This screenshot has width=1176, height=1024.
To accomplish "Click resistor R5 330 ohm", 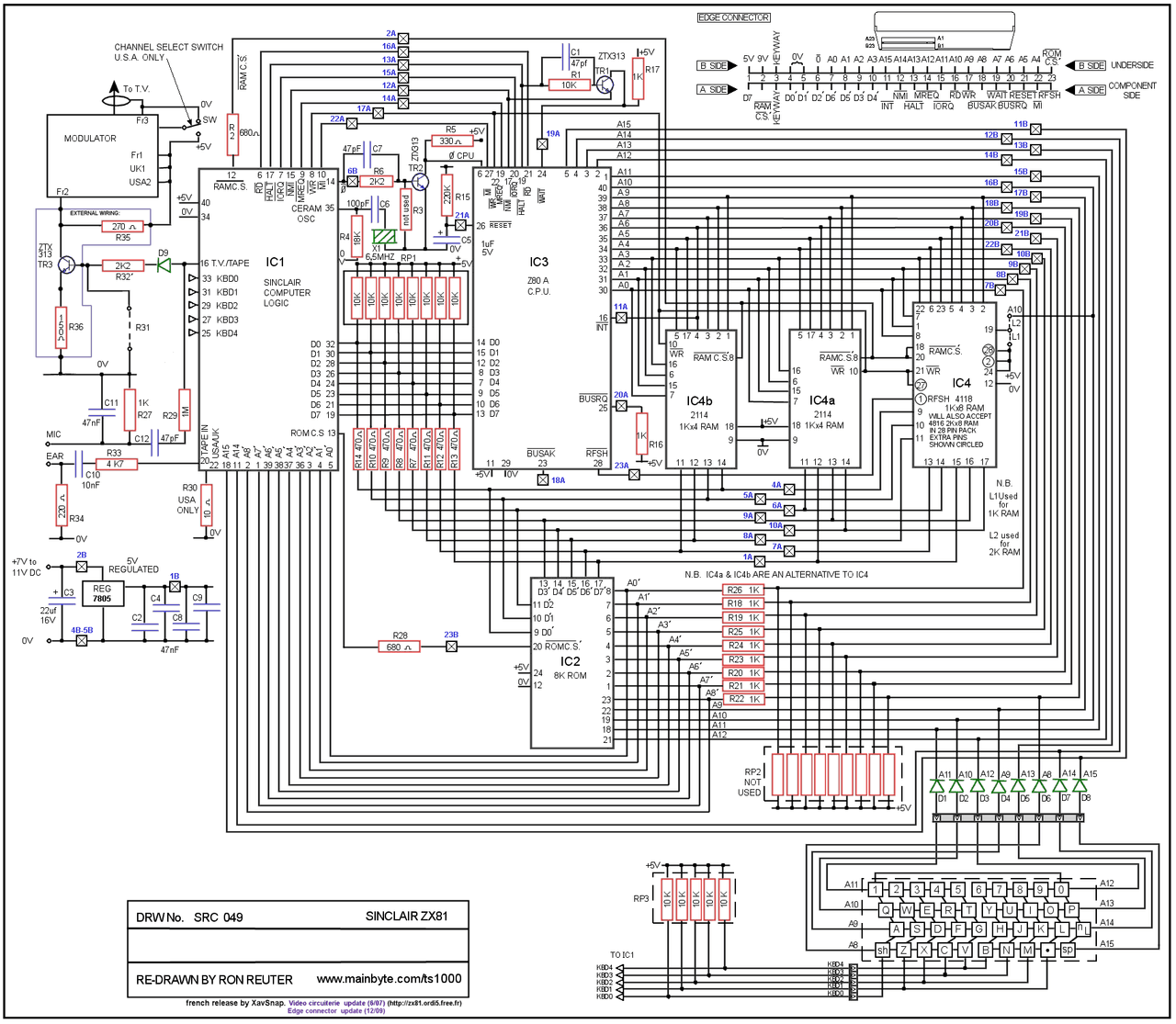I will (452, 141).
